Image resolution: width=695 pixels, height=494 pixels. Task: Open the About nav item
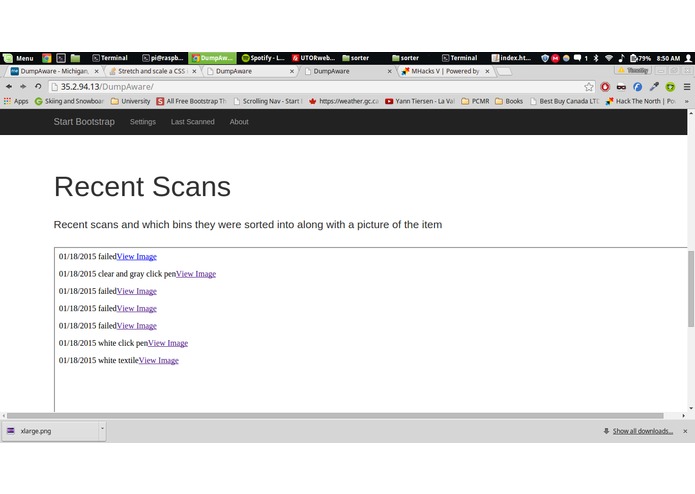point(239,122)
